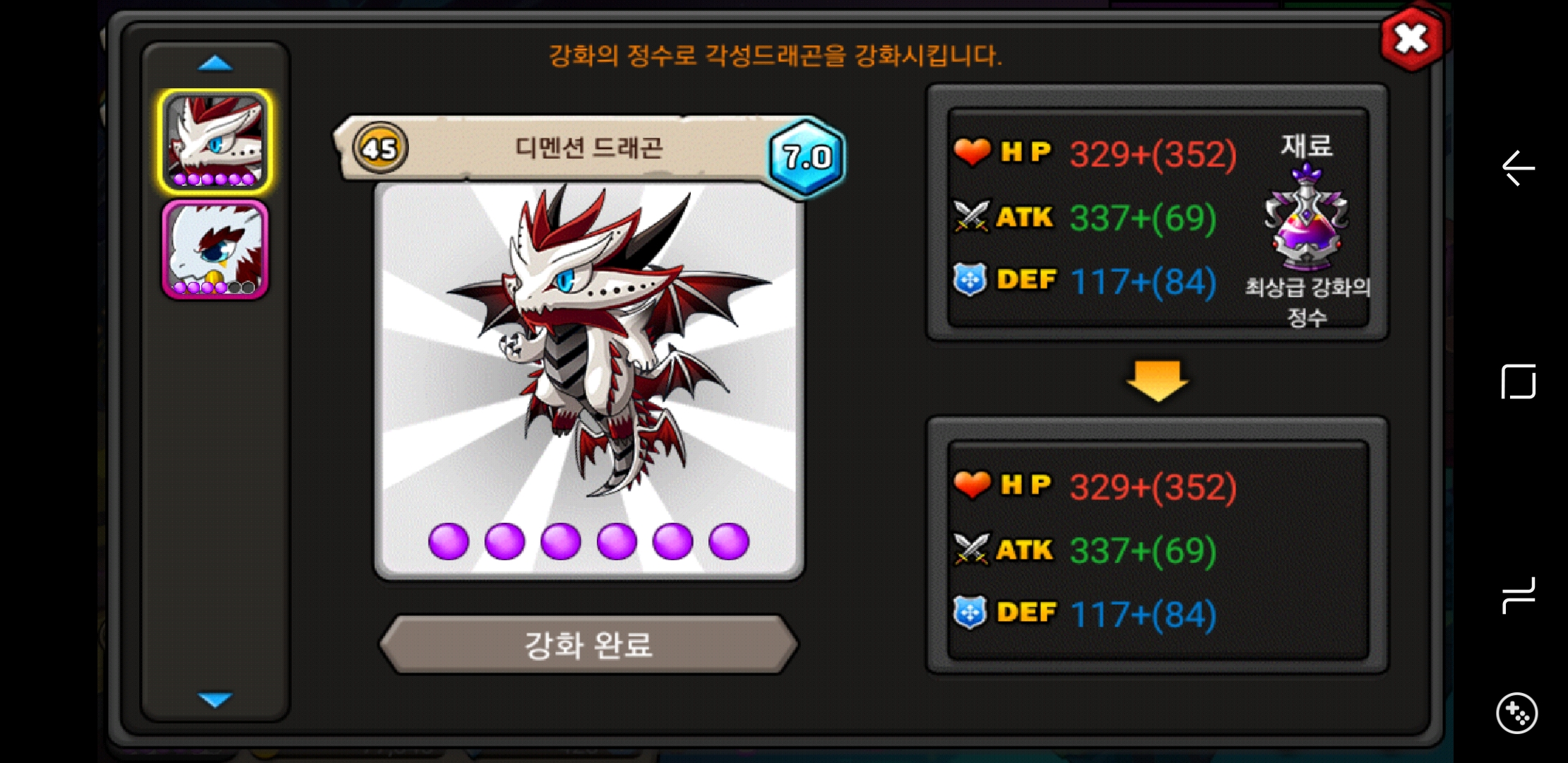Tap the ATK crossed swords icon in current stats
The image size is (1568, 763).
coord(972,216)
